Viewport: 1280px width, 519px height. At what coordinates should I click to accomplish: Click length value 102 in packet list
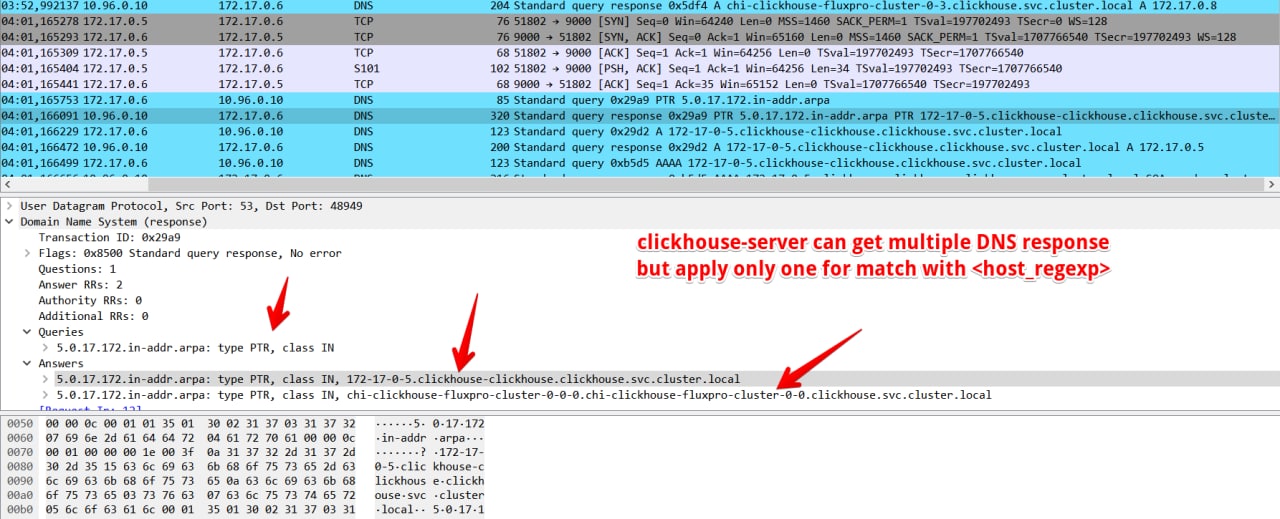500,68
